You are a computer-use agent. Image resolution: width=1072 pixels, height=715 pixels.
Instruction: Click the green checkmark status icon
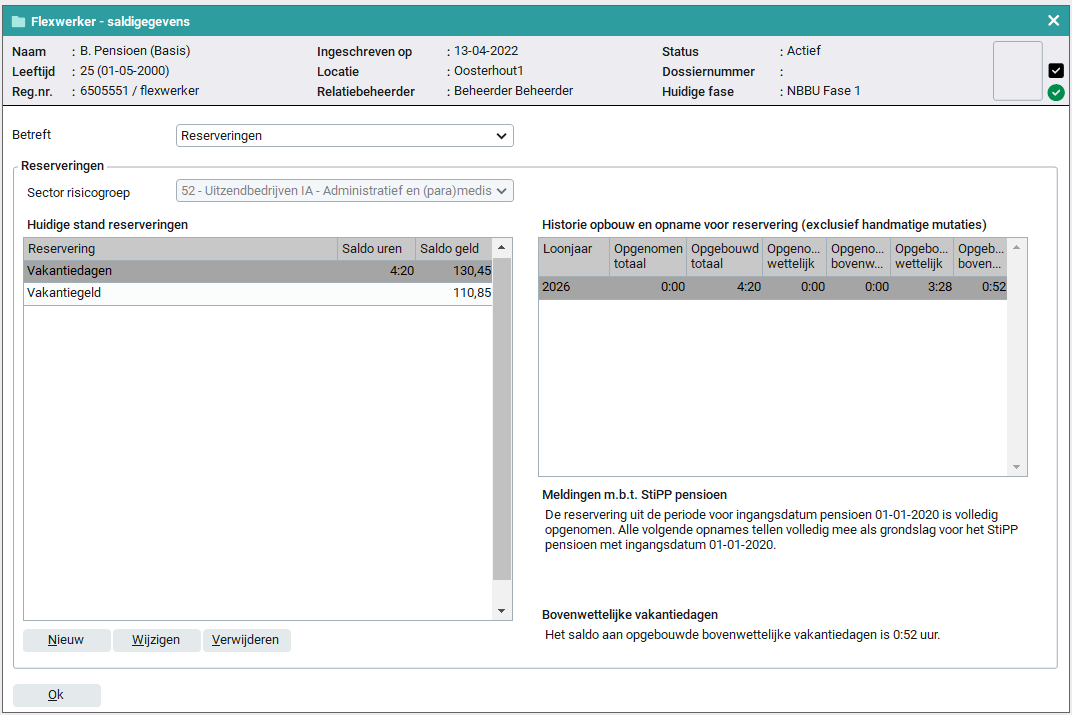(1056, 93)
